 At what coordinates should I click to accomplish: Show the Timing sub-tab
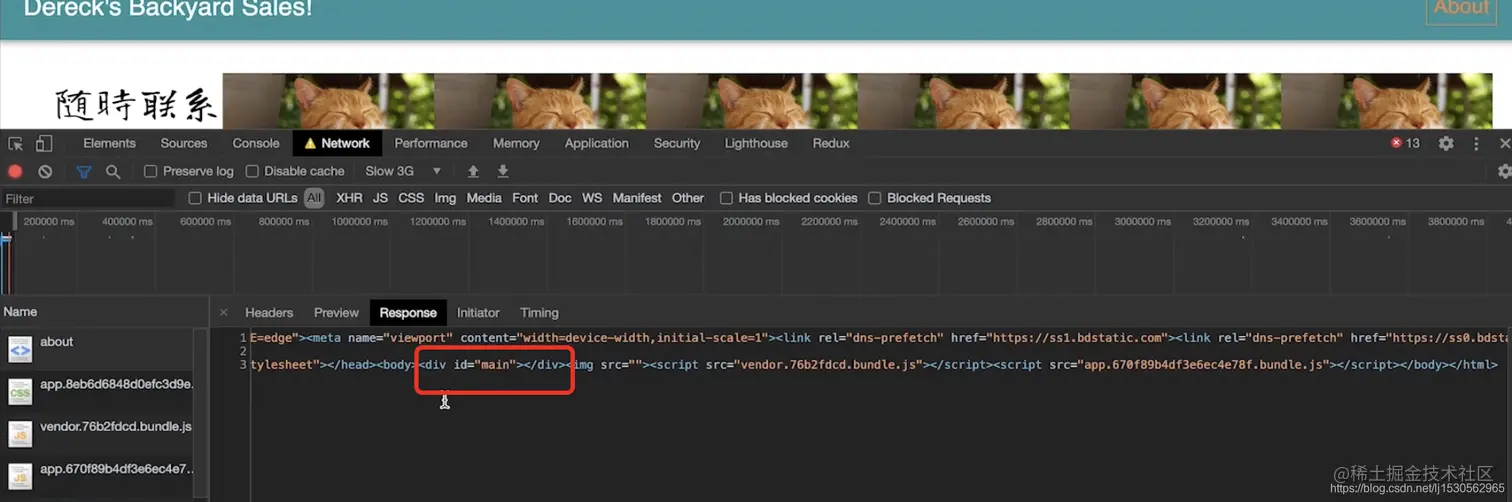point(539,313)
